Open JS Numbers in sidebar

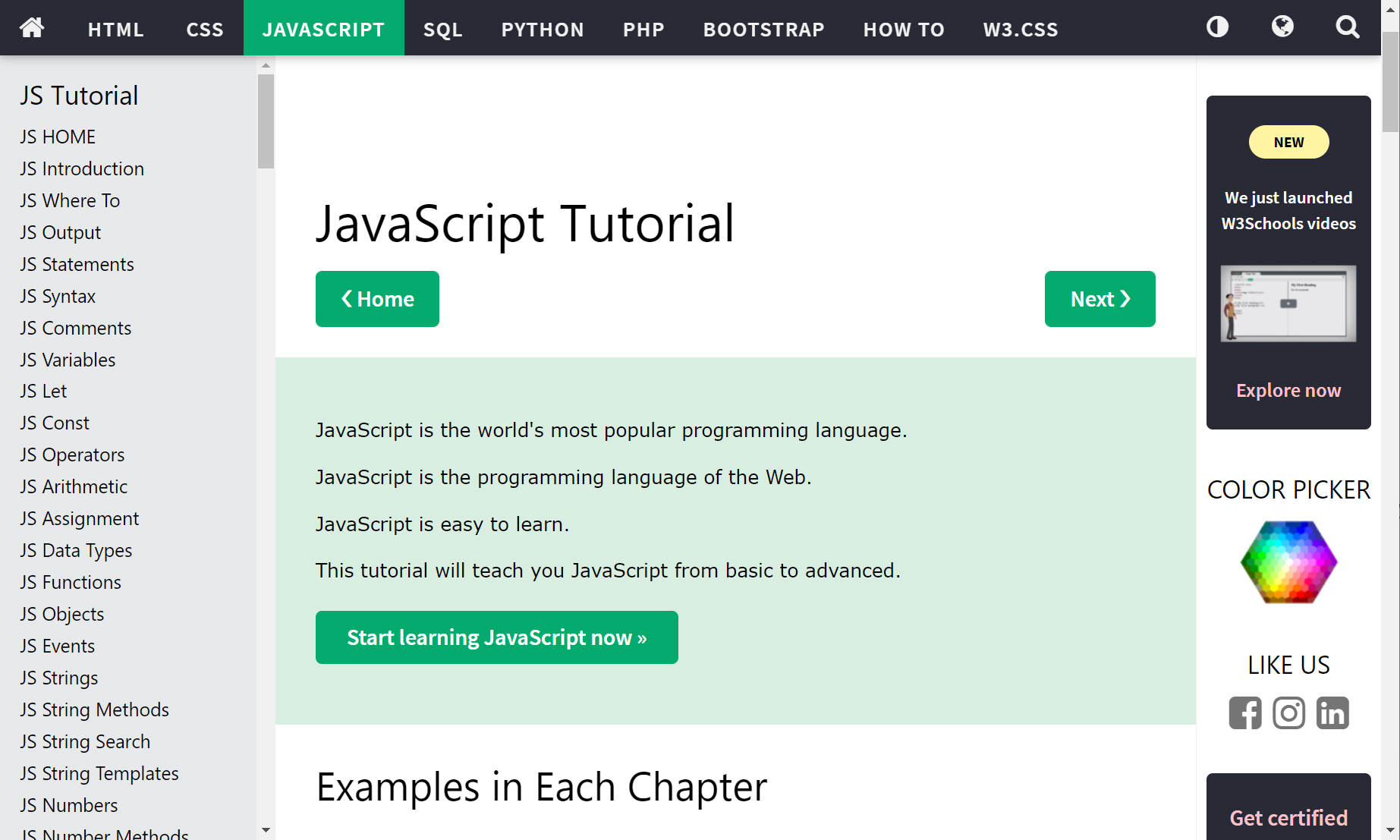[x=68, y=805]
